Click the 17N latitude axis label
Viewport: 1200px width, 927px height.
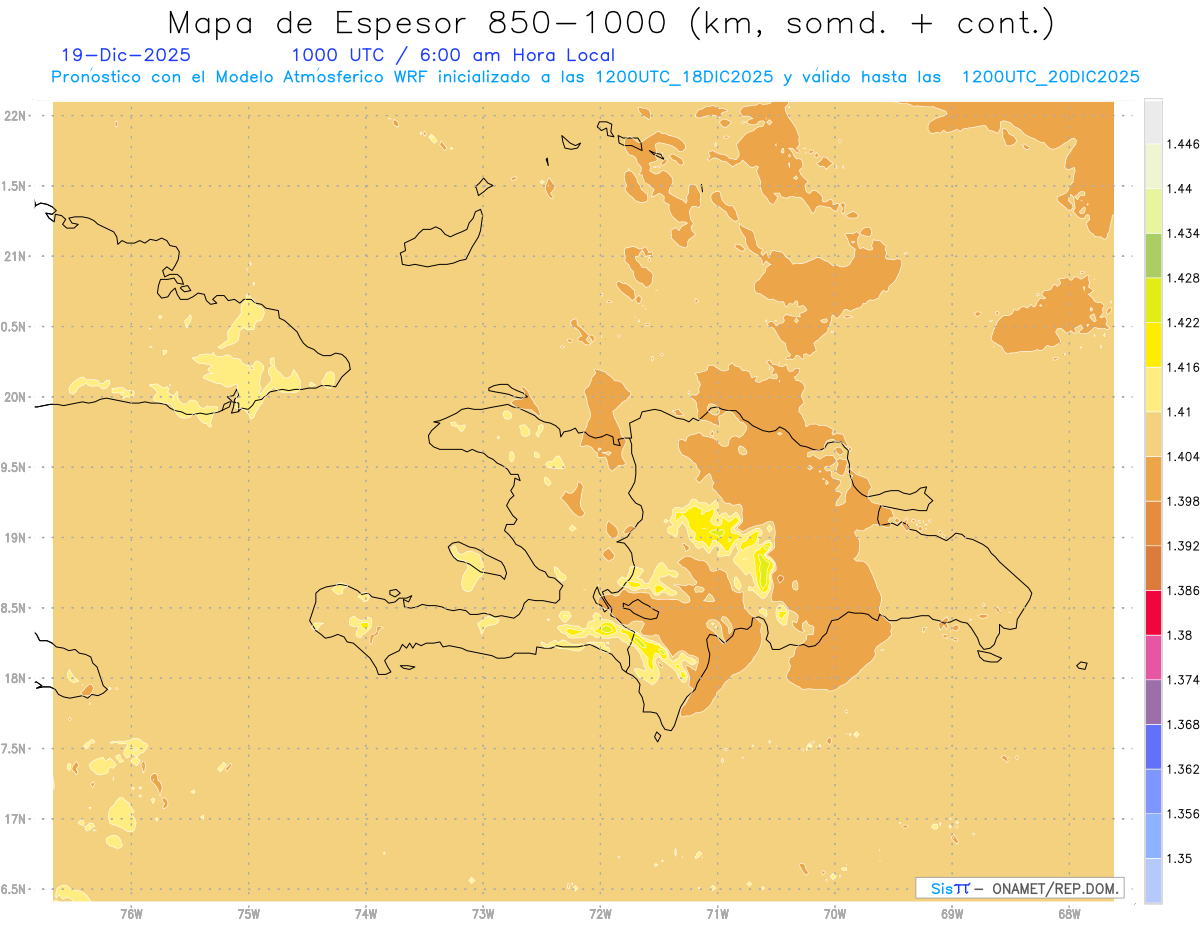[x=16, y=819]
